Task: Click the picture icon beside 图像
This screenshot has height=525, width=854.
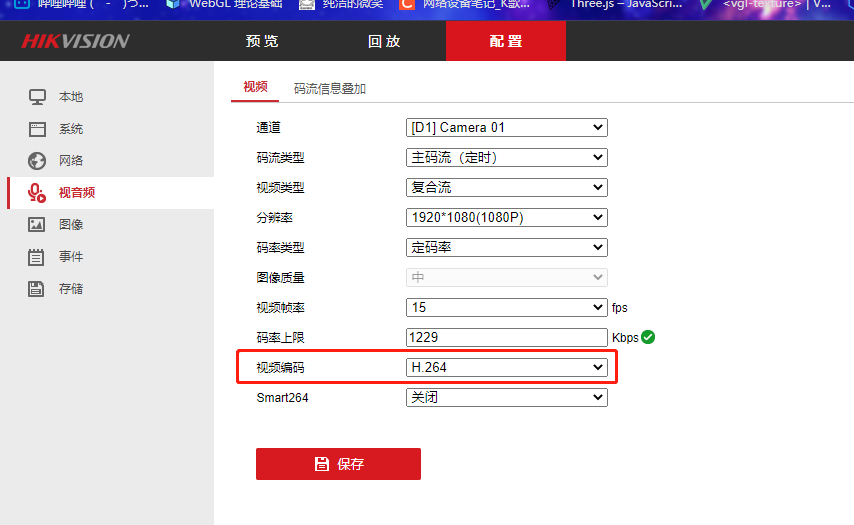Action: pos(37,224)
